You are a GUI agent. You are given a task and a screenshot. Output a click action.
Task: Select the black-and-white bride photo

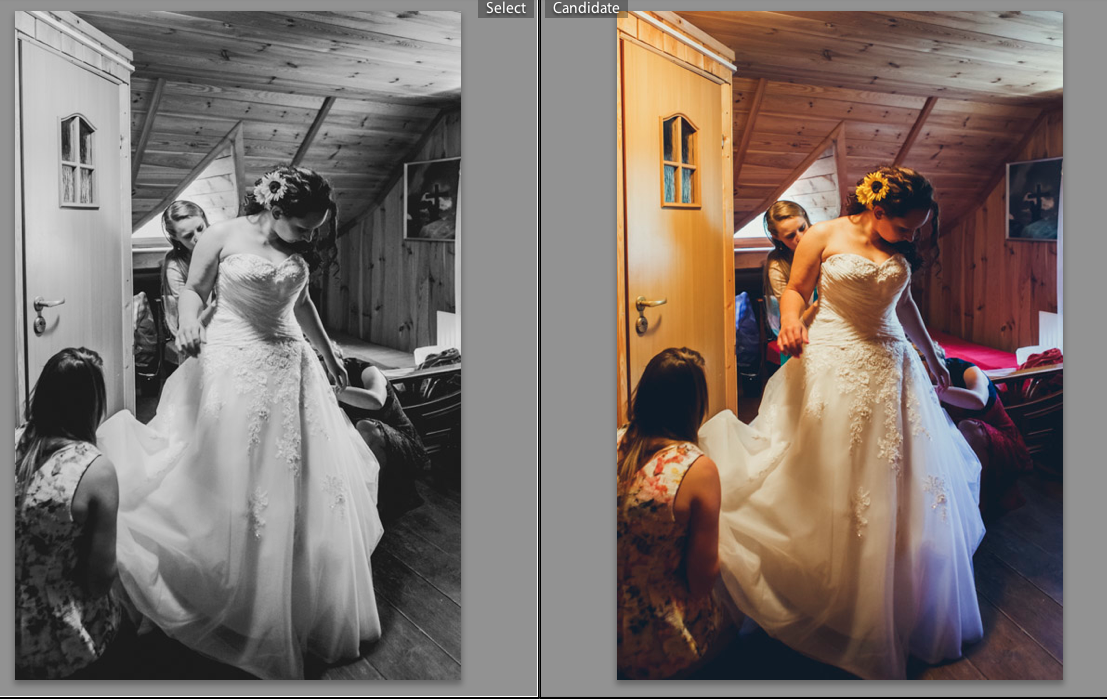(x=238, y=345)
